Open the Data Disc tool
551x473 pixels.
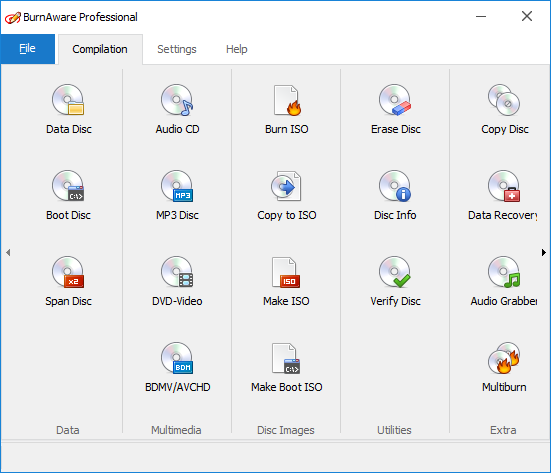coord(69,109)
